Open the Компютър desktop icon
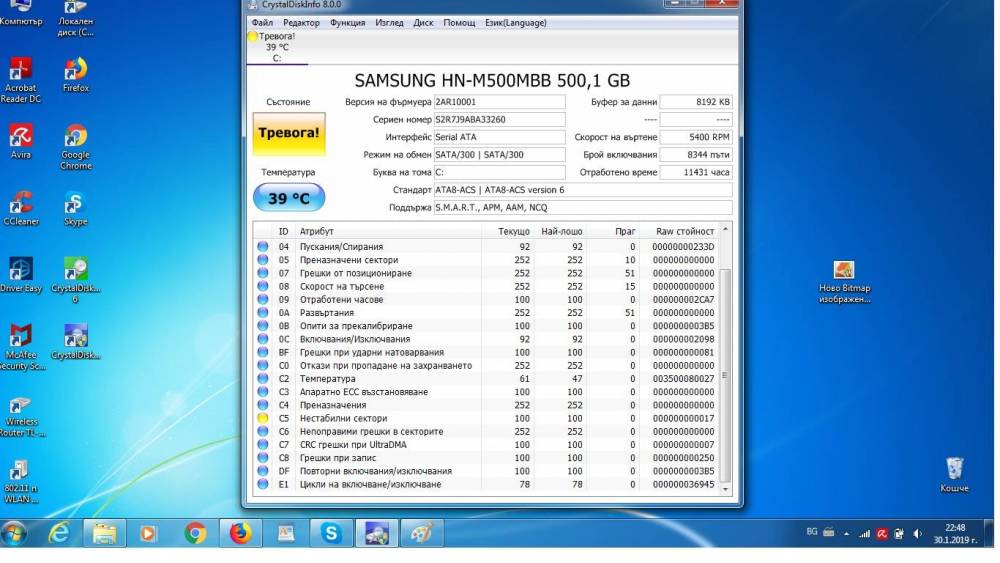The height and width of the screenshot is (563, 1000). pyautogui.click(x=20, y=14)
